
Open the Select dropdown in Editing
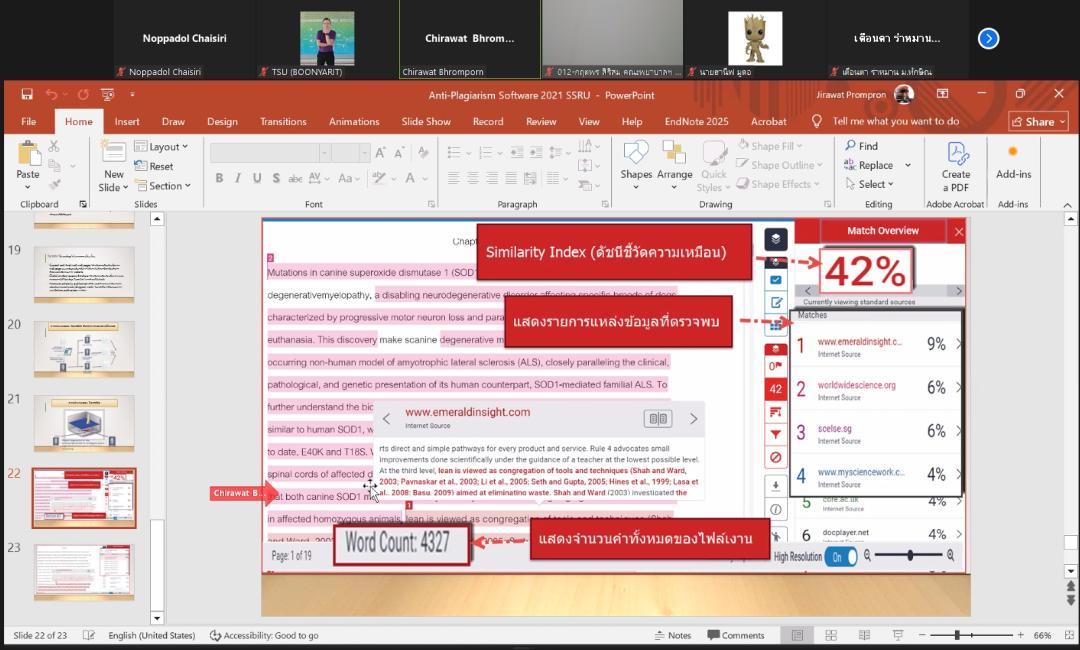pos(870,184)
